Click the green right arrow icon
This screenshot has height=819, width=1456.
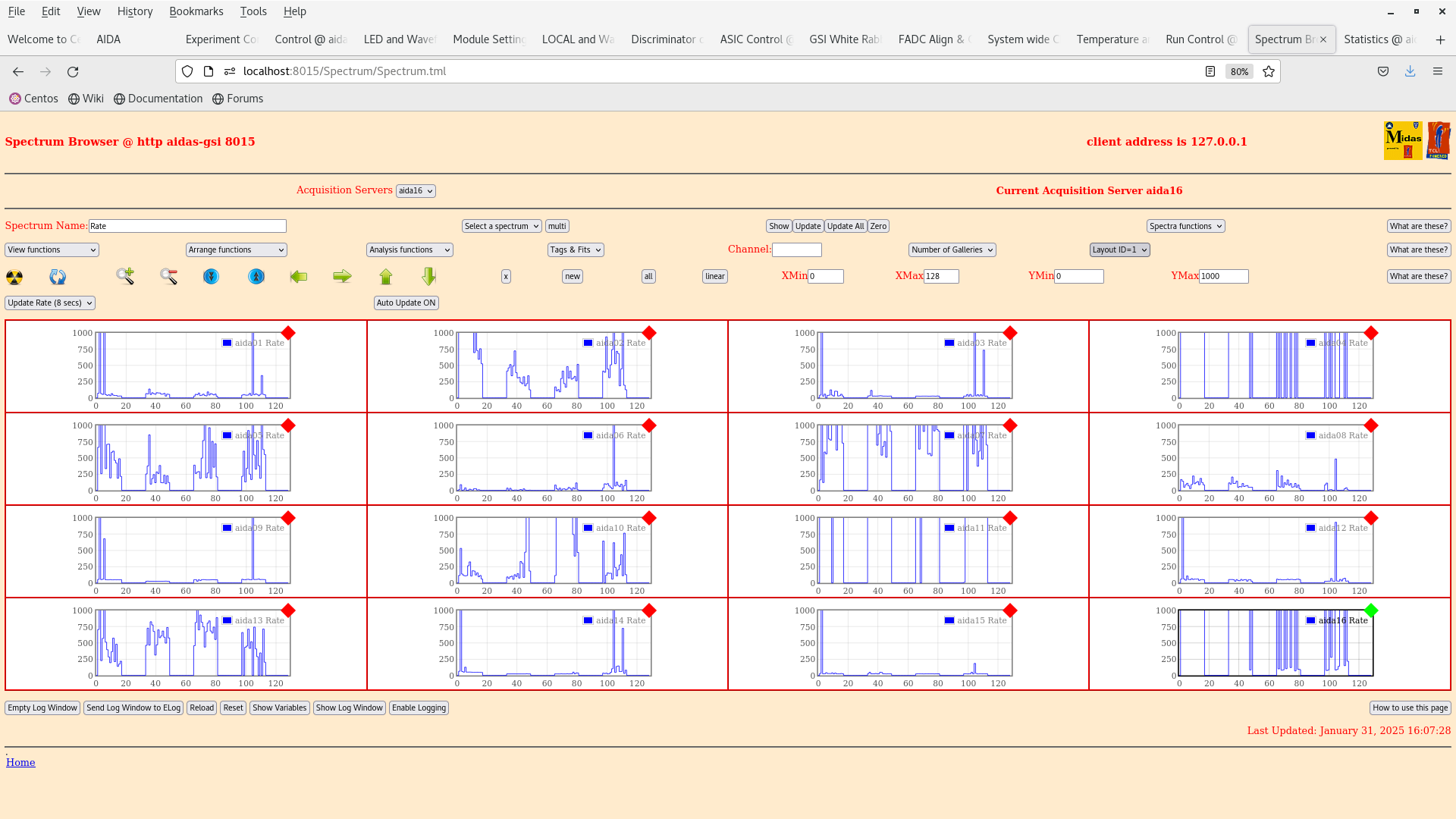click(342, 276)
